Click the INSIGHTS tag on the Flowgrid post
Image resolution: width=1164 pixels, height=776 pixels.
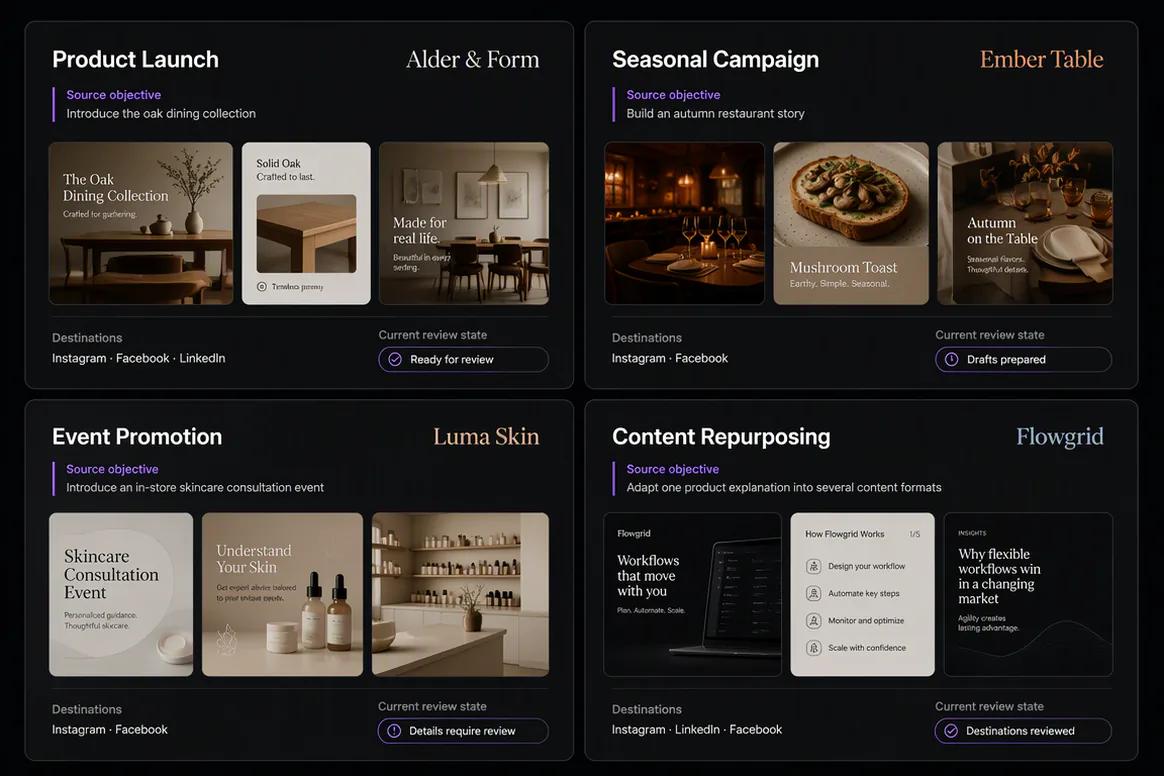[972, 533]
